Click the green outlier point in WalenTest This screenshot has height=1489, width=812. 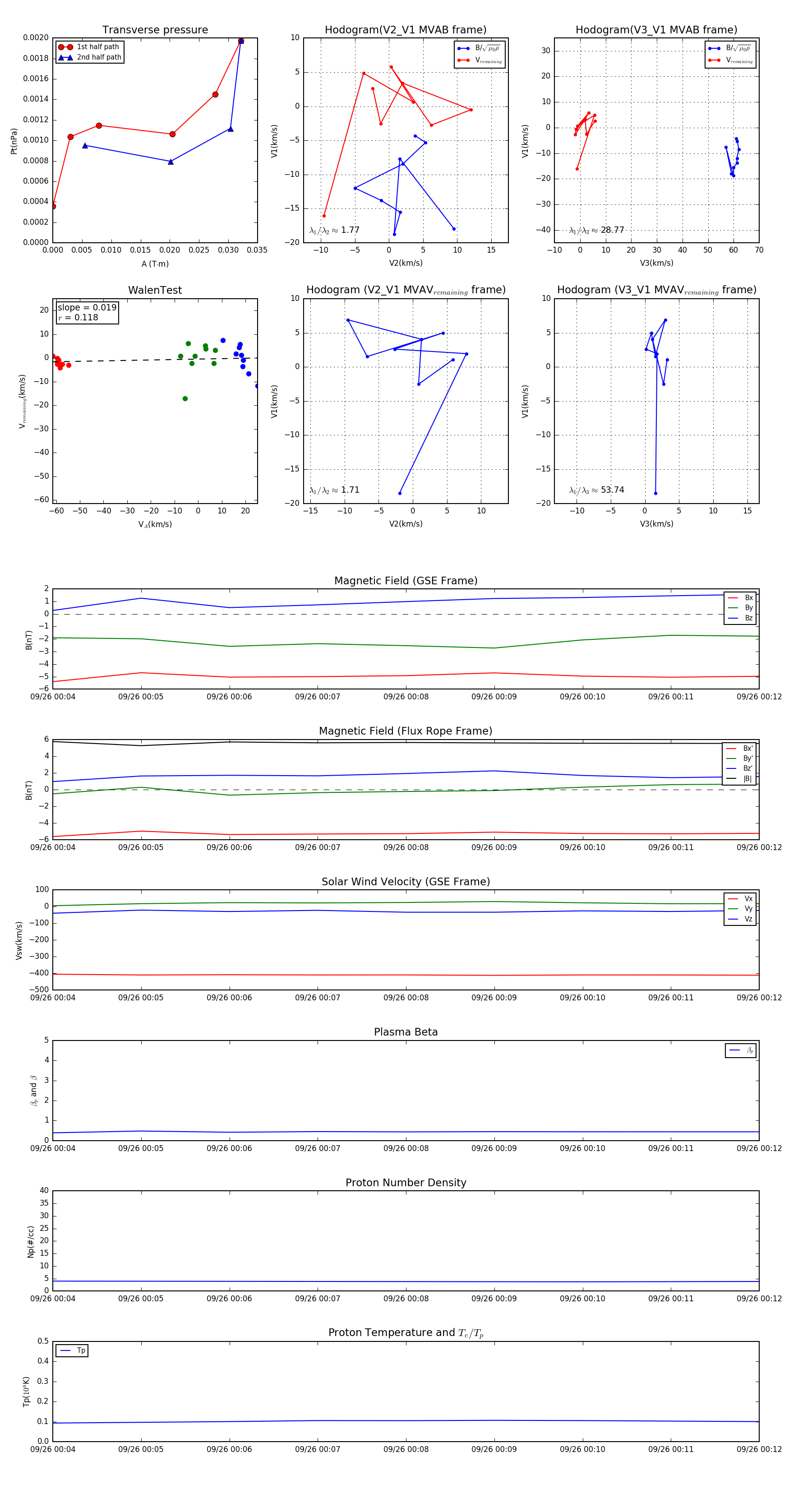[x=185, y=399]
